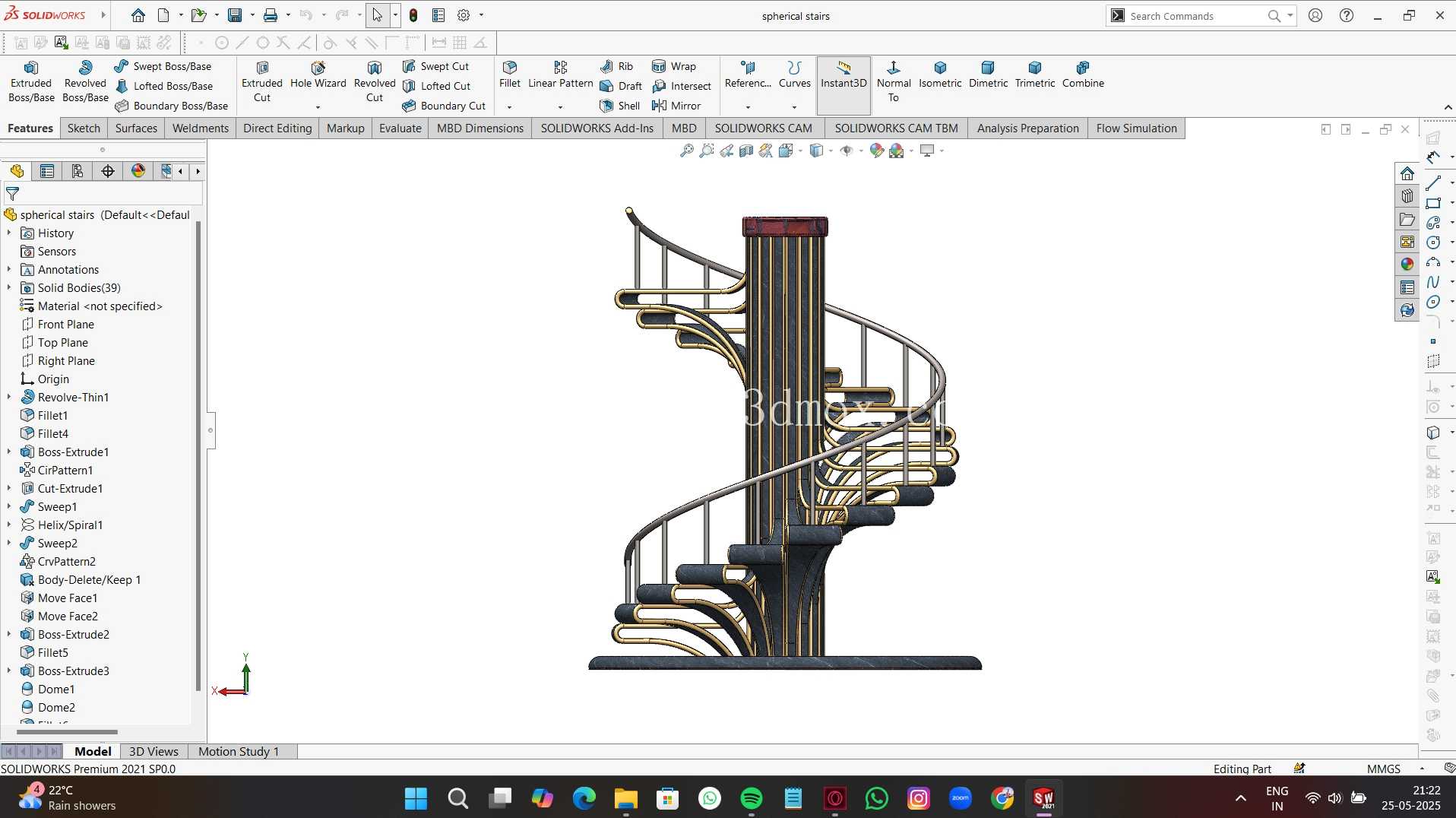Select the Combine bodies tool
1456x818 pixels.
coord(1083,75)
